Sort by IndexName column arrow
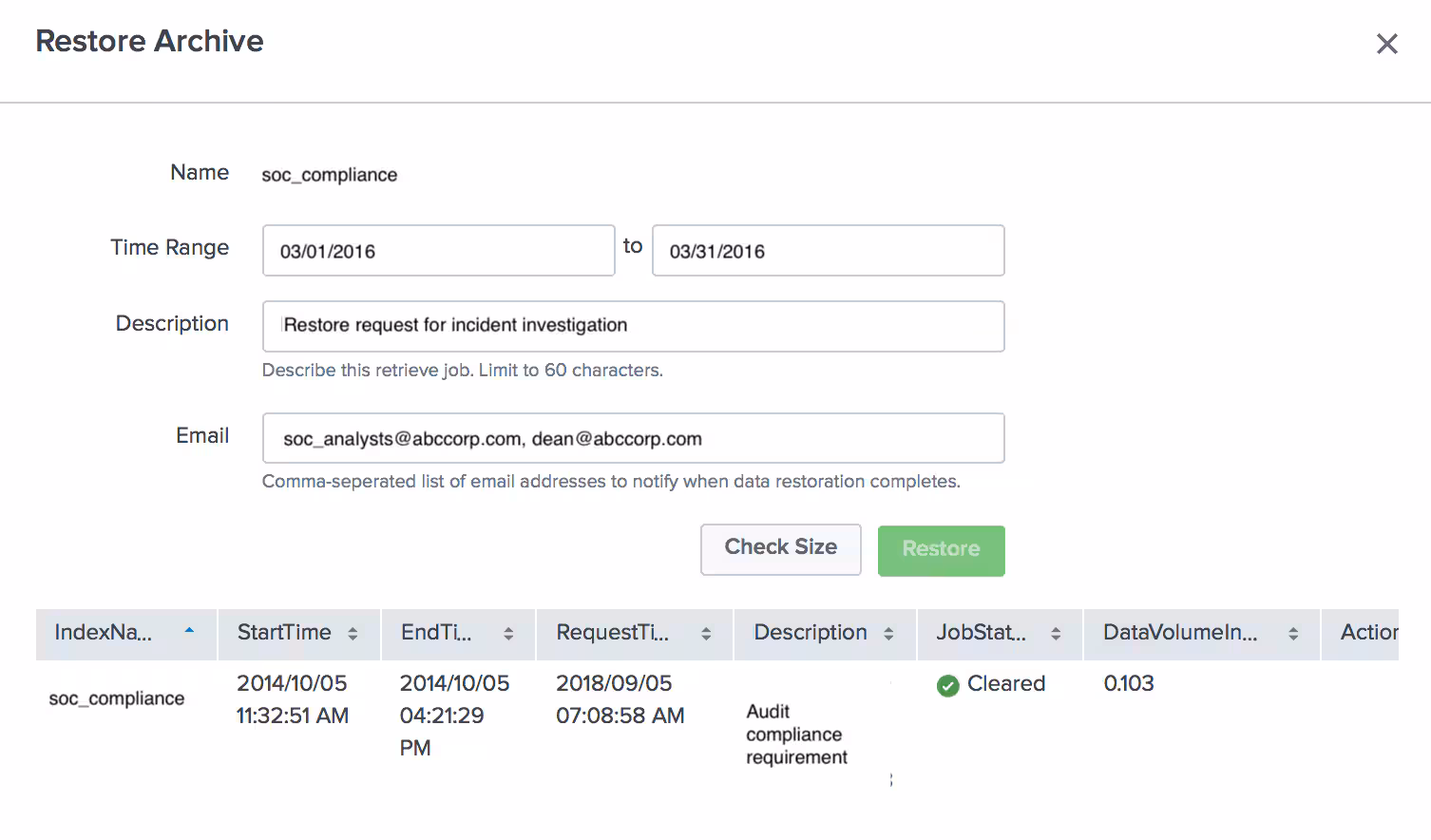 [x=189, y=631]
